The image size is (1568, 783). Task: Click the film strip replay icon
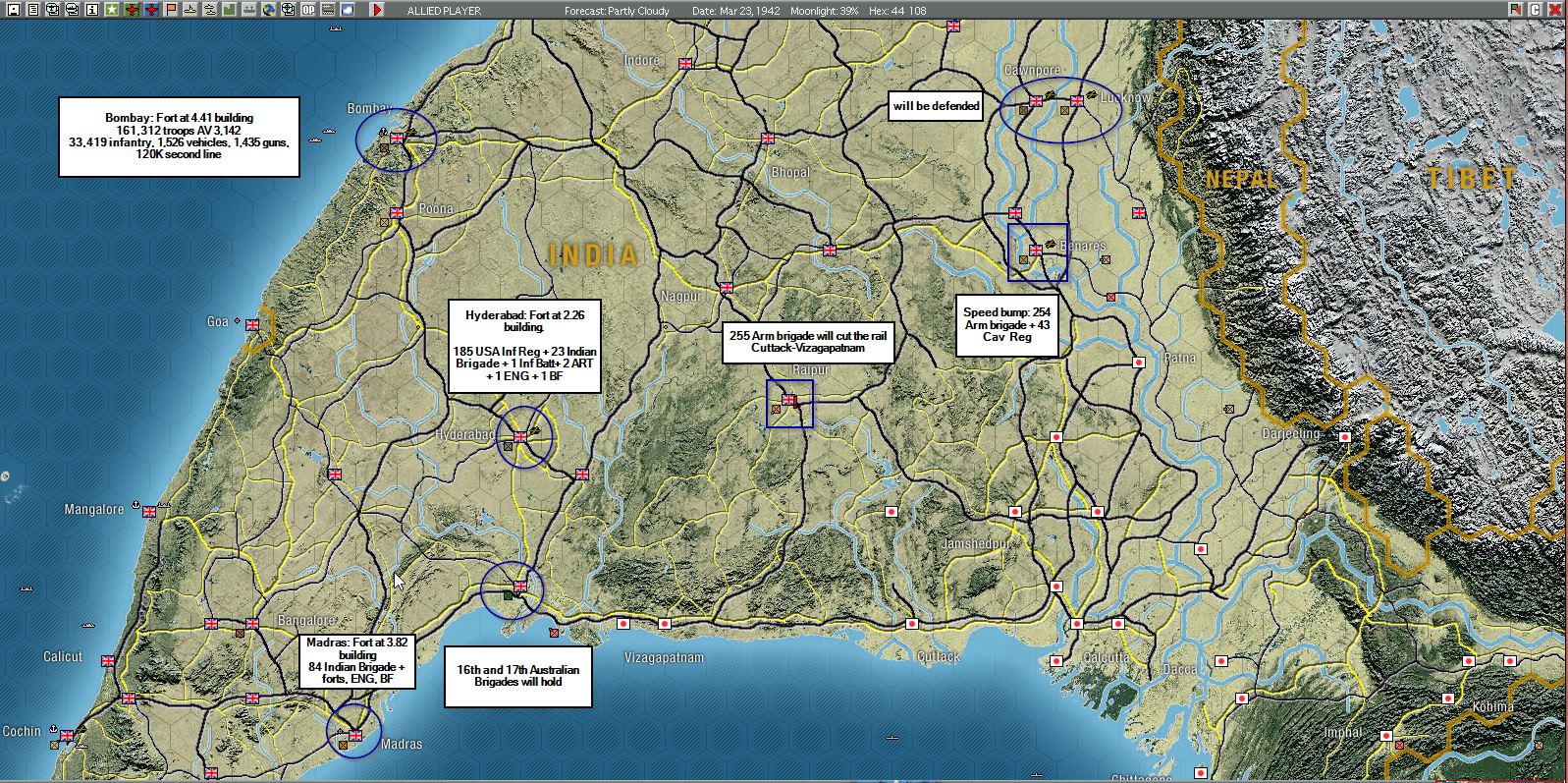point(327,10)
